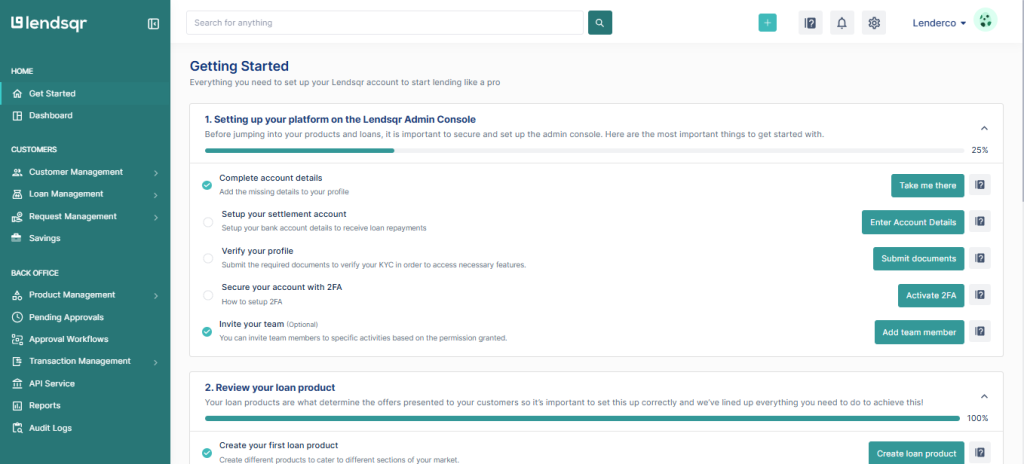Expand Request Management submenu arrow

point(155,218)
